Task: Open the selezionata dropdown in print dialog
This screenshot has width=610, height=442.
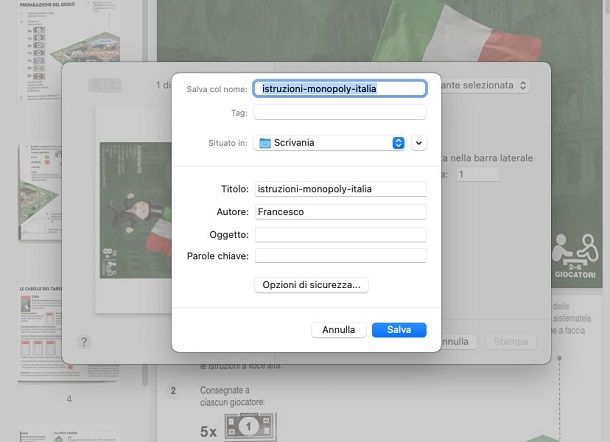Action: pos(484,85)
